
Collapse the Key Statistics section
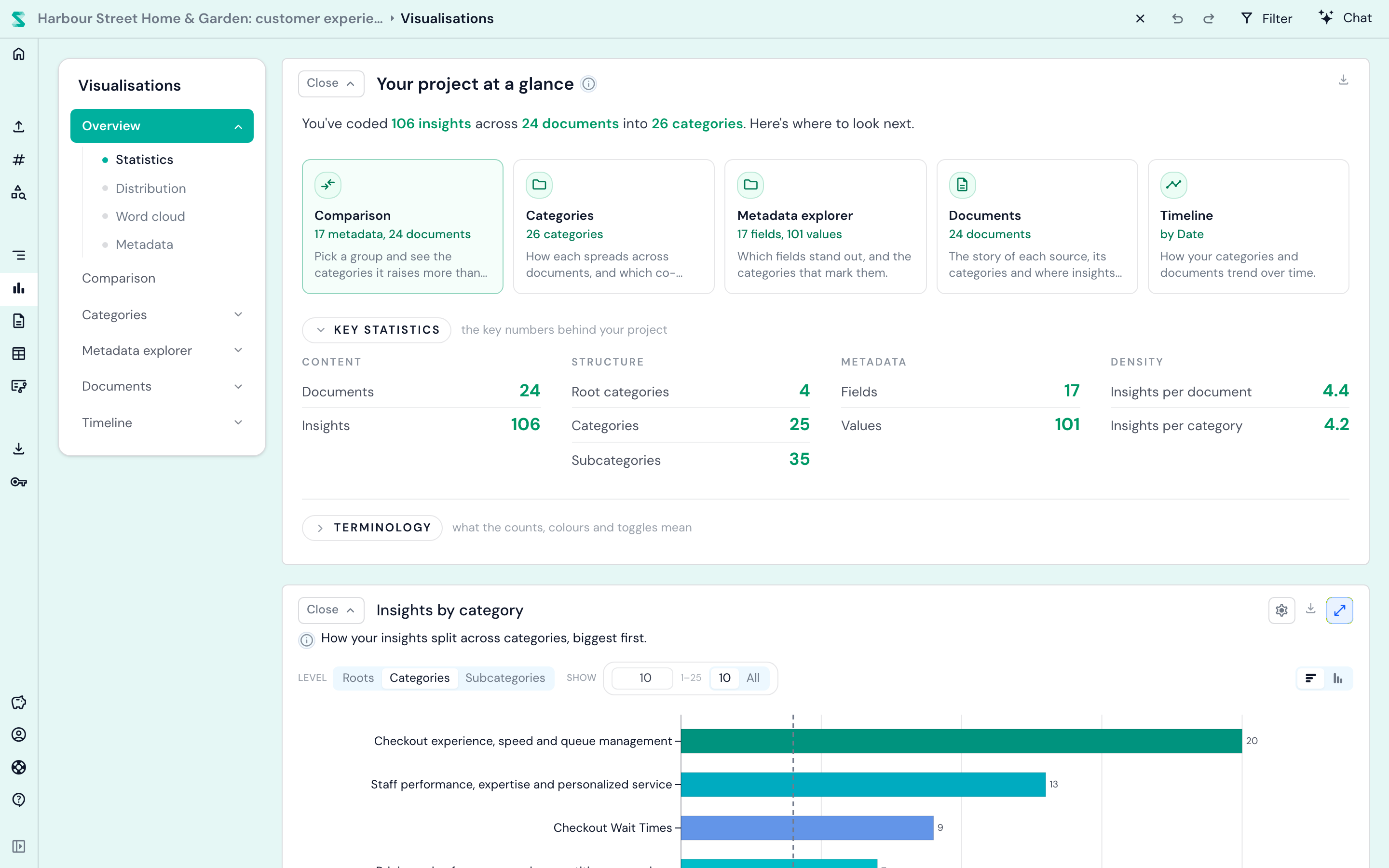click(x=377, y=330)
